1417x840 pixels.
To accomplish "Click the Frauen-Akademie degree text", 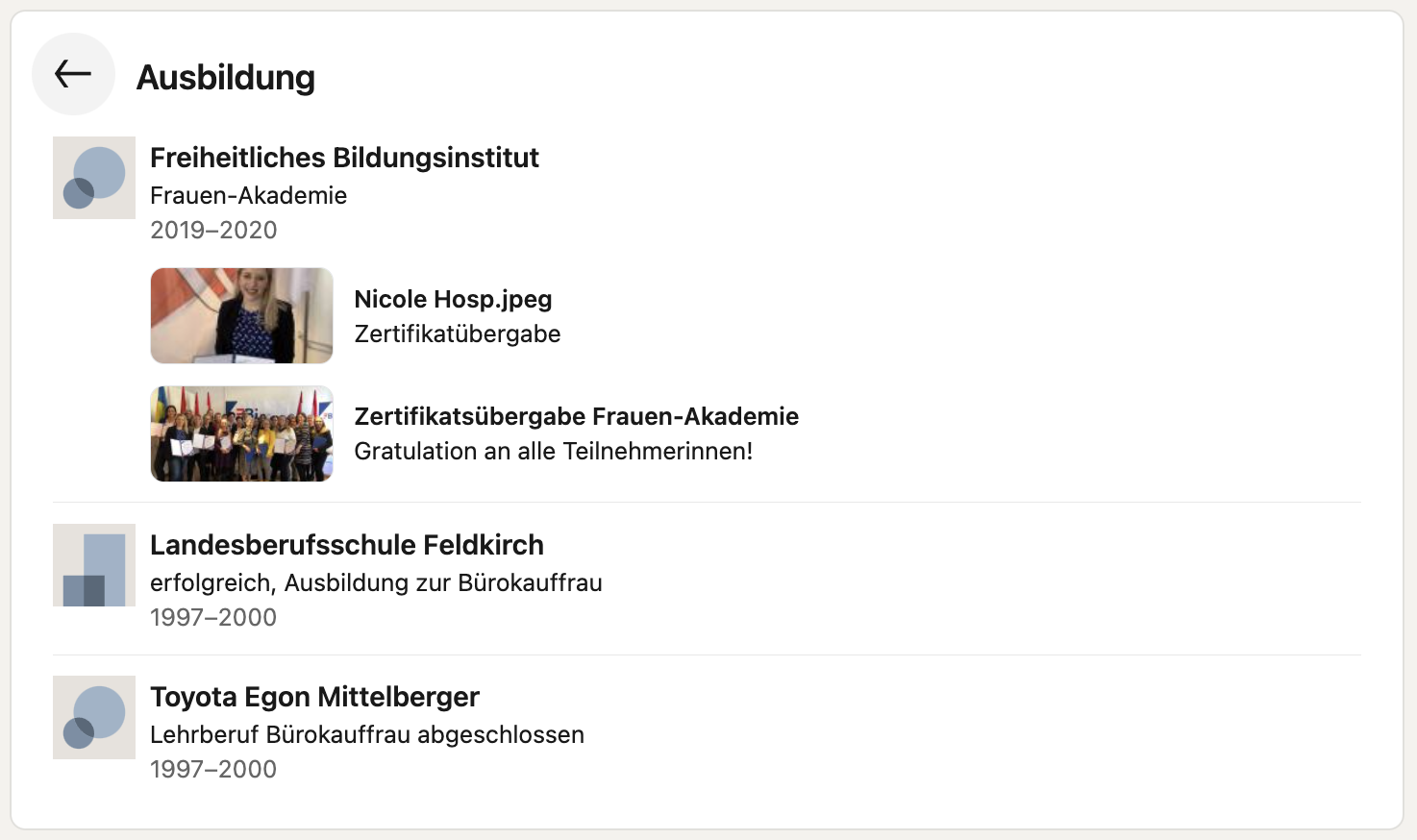I will coord(248,195).
